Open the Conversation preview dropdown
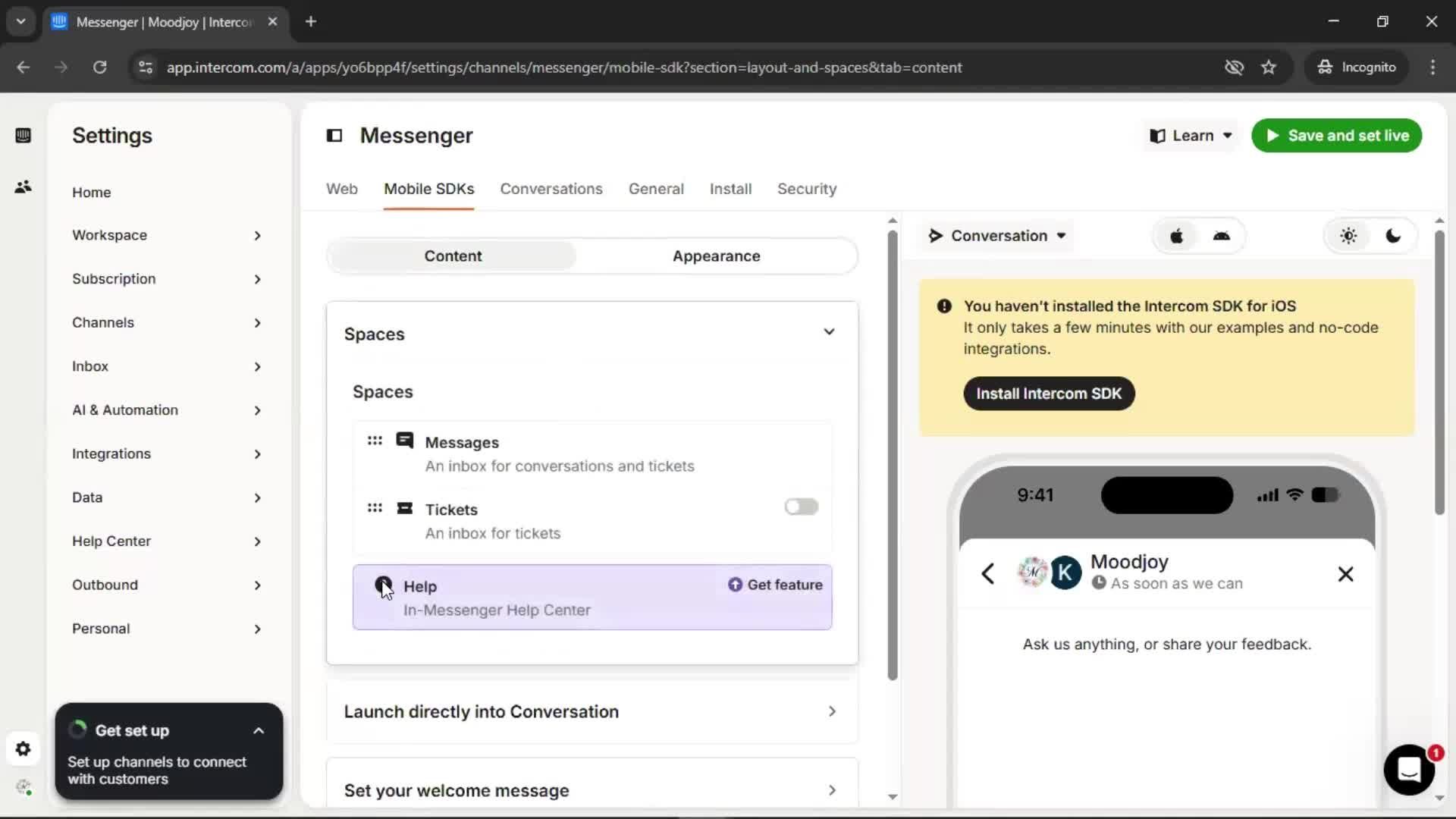The width and height of the screenshot is (1456, 819). [998, 236]
